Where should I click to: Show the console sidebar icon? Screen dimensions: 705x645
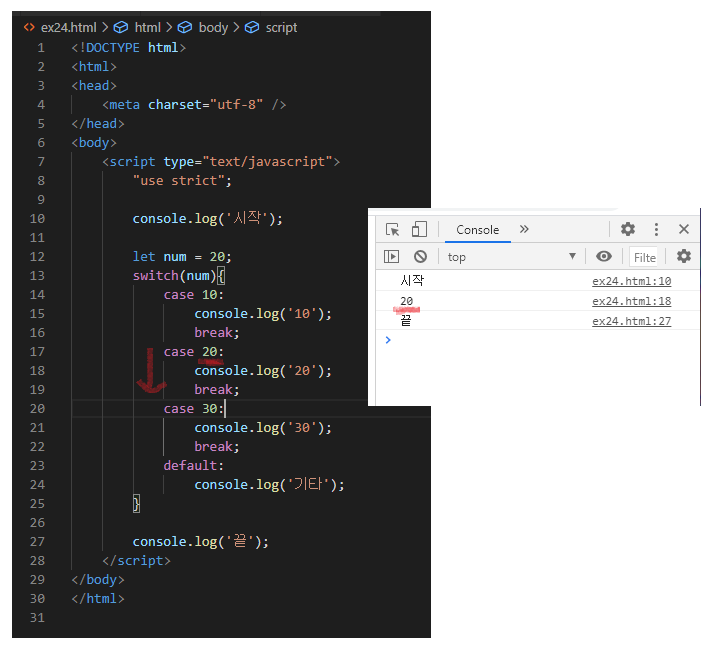(x=392, y=257)
